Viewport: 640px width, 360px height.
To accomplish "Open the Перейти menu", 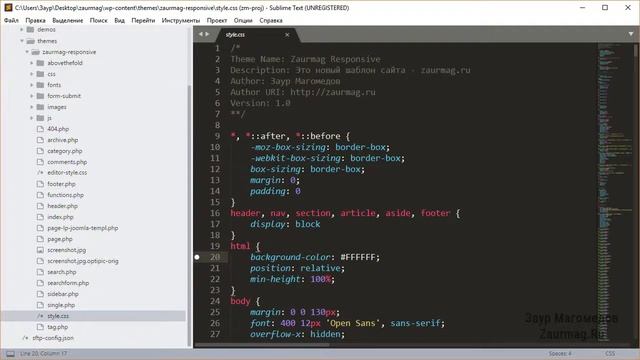I will [143, 20].
